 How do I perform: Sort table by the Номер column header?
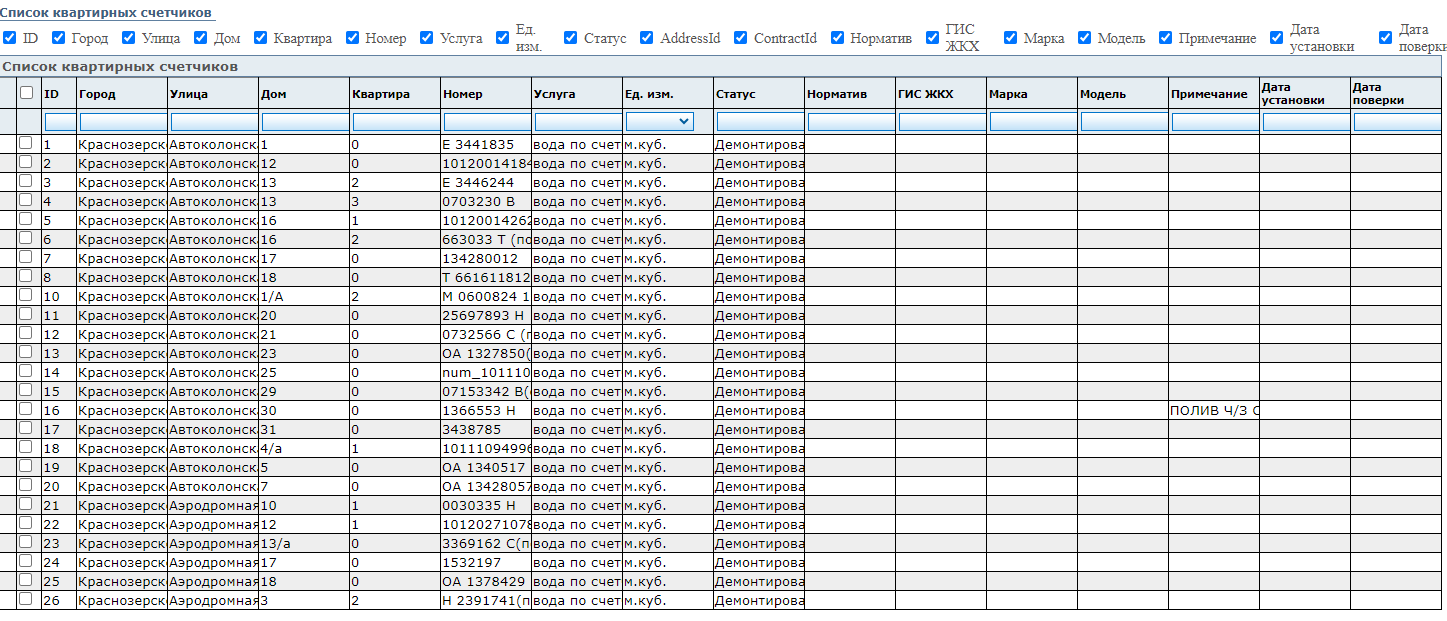coord(463,94)
